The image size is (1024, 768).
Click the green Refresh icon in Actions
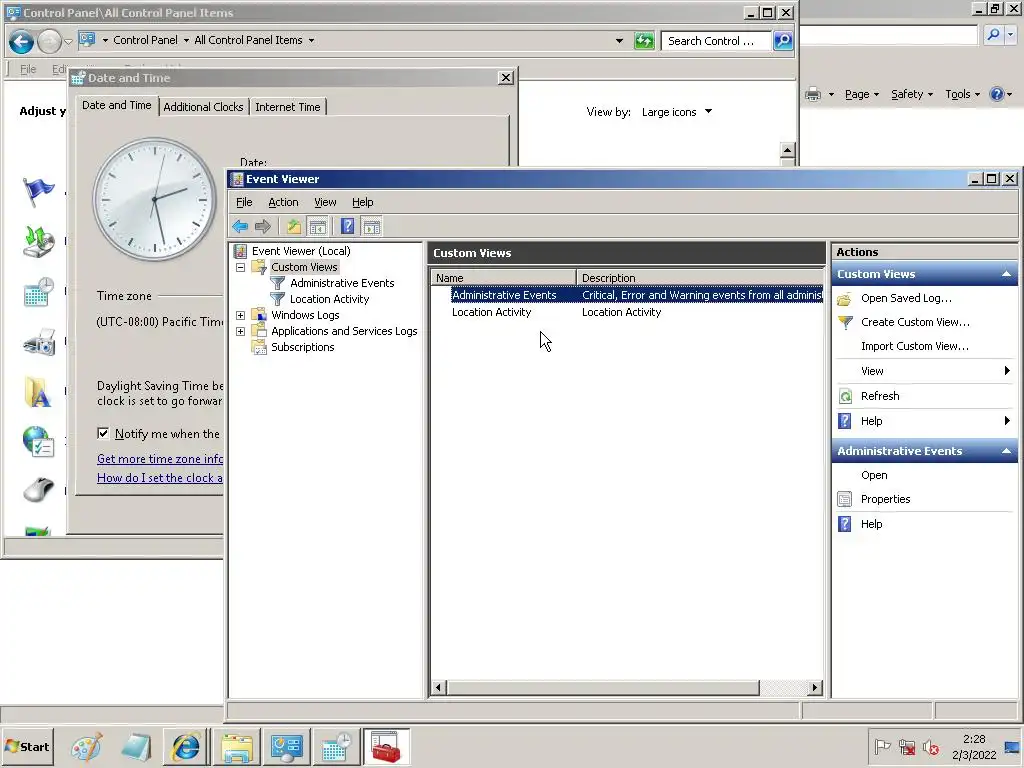845,396
